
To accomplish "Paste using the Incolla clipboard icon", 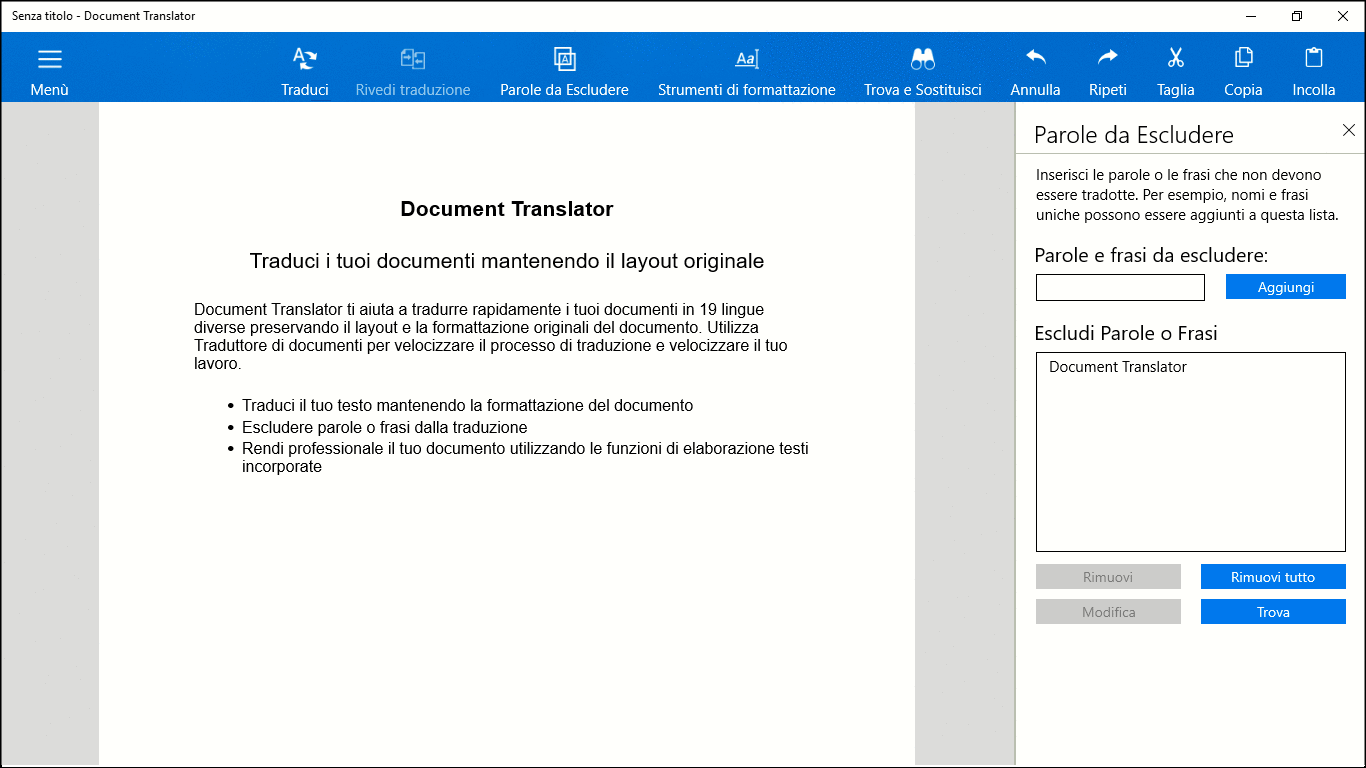I will tap(1314, 60).
